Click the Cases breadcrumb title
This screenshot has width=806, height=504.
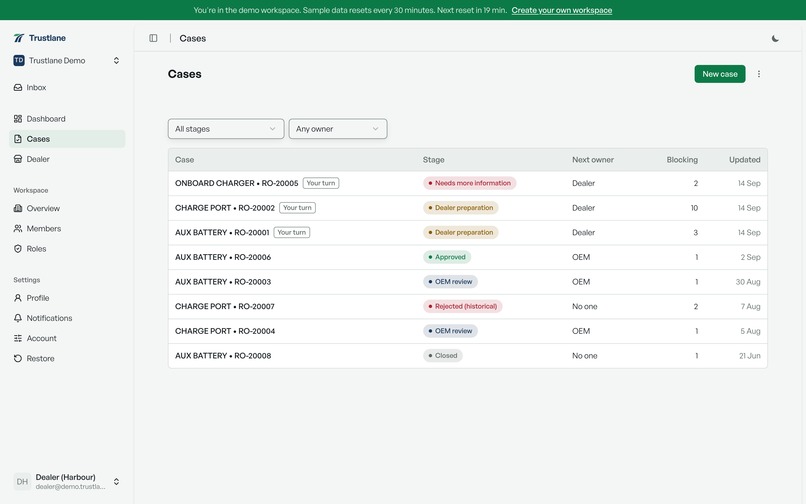coord(193,39)
